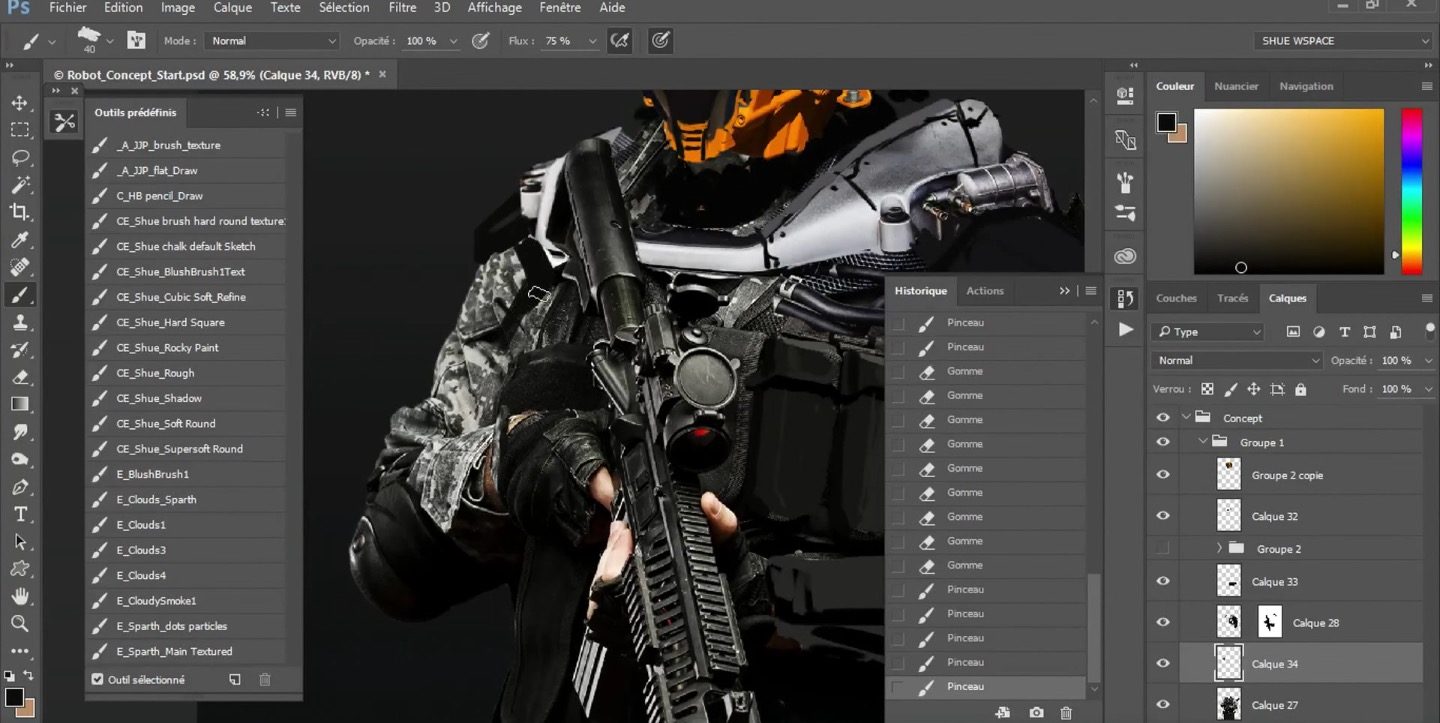Select the Crop tool

pos(19,212)
